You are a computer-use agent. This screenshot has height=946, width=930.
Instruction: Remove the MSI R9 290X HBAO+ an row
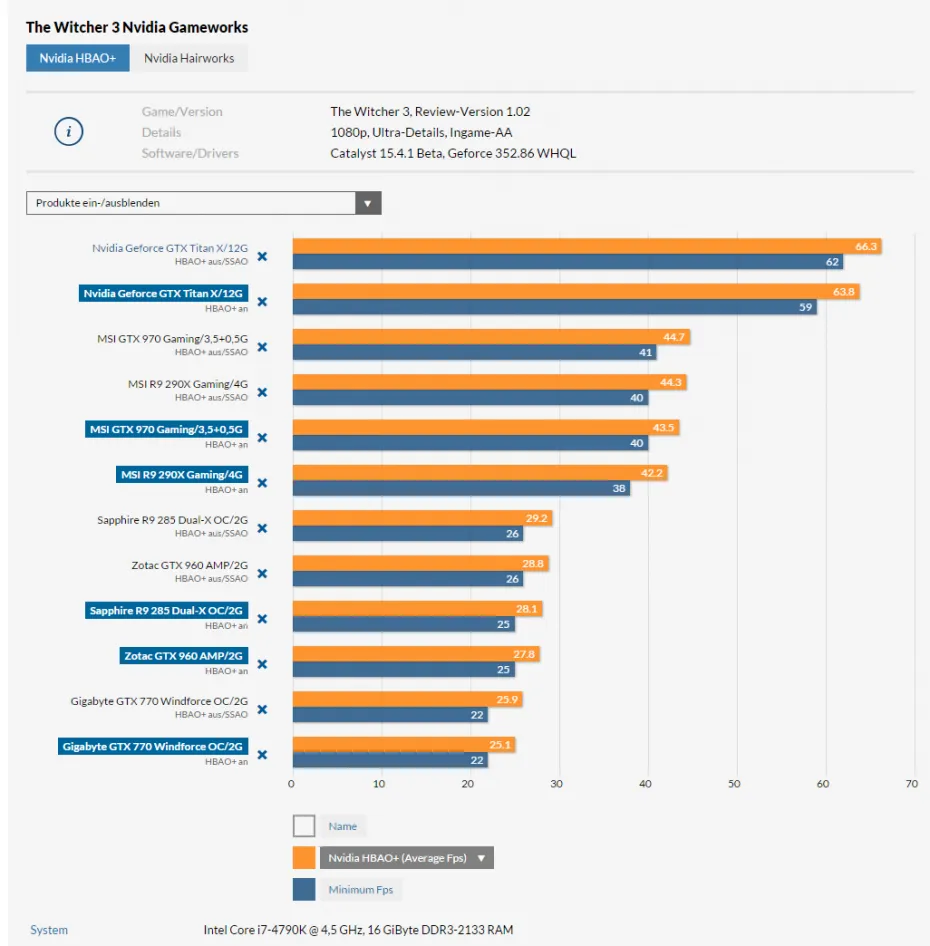click(x=262, y=483)
